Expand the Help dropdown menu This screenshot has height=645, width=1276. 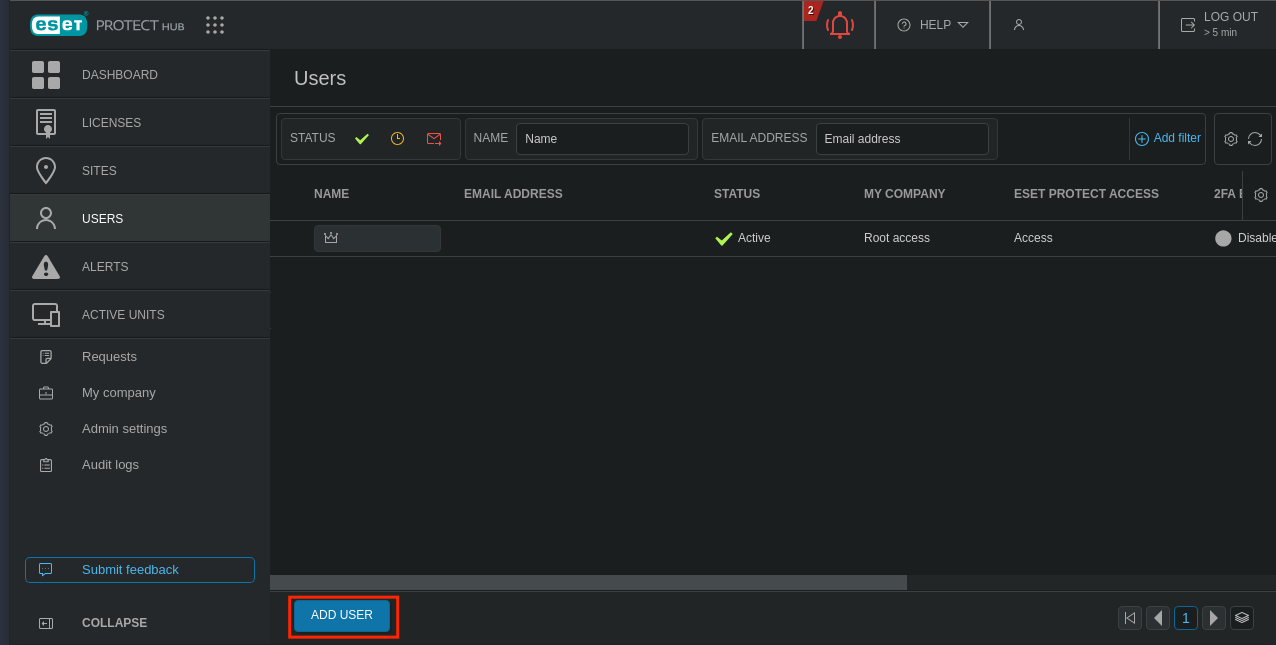tap(933, 25)
